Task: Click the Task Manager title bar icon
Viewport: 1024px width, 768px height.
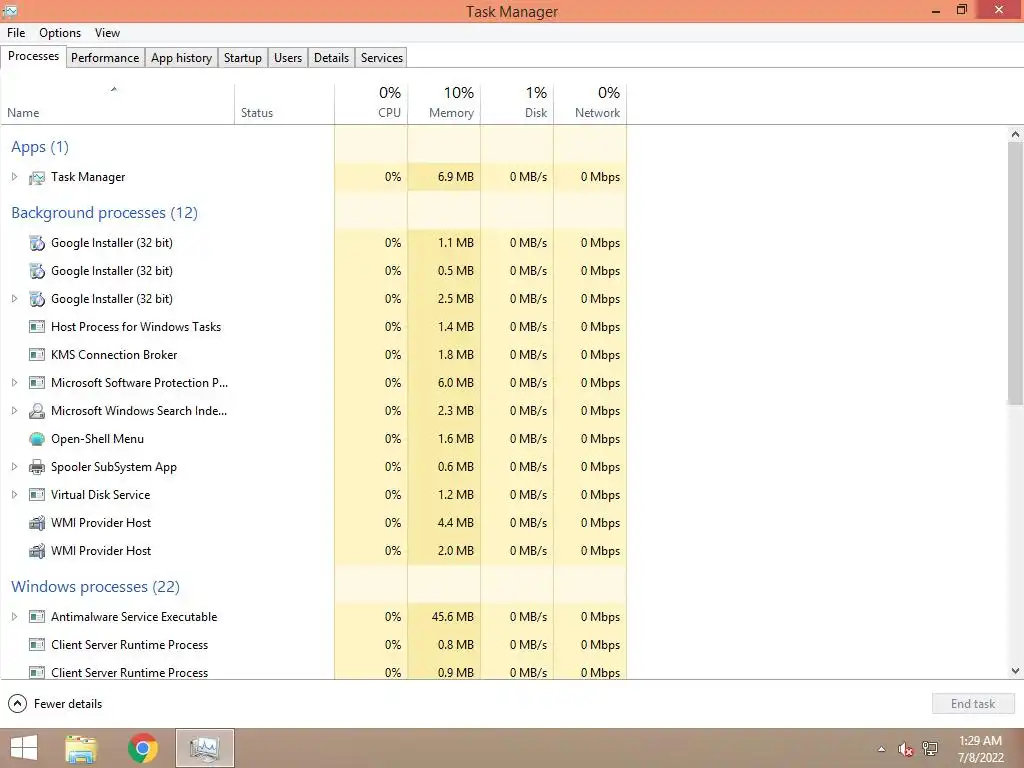Action: click(x=10, y=10)
